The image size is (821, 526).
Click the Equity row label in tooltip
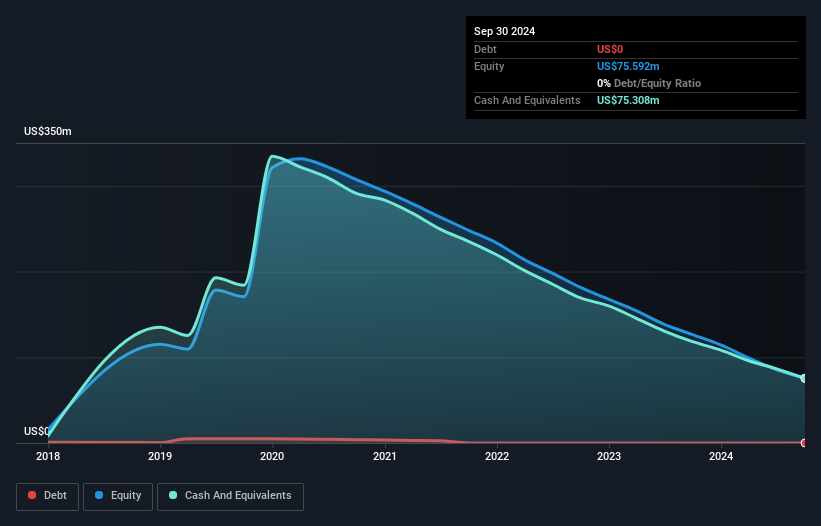point(489,66)
